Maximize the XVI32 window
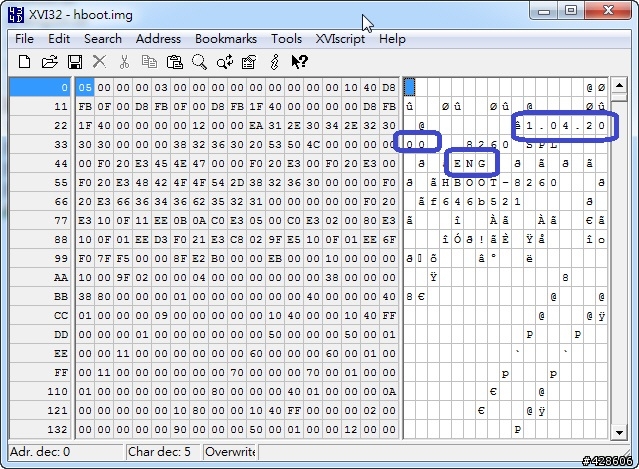 click(571, 11)
